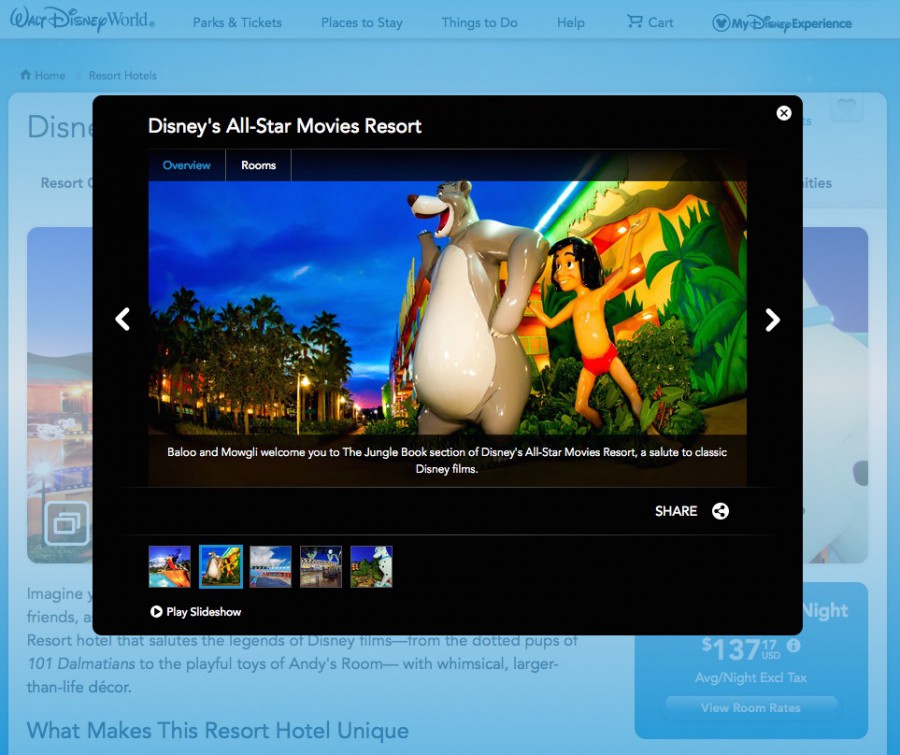Screen dimensions: 900x755
Task: Open My Disney Experience
Action: (782, 23)
